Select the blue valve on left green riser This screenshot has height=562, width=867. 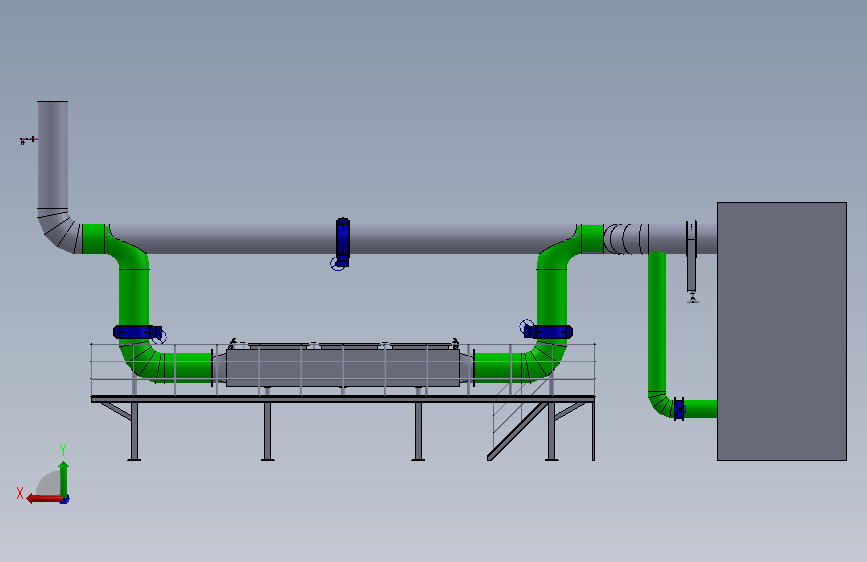pyautogui.click(x=137, y=332)
